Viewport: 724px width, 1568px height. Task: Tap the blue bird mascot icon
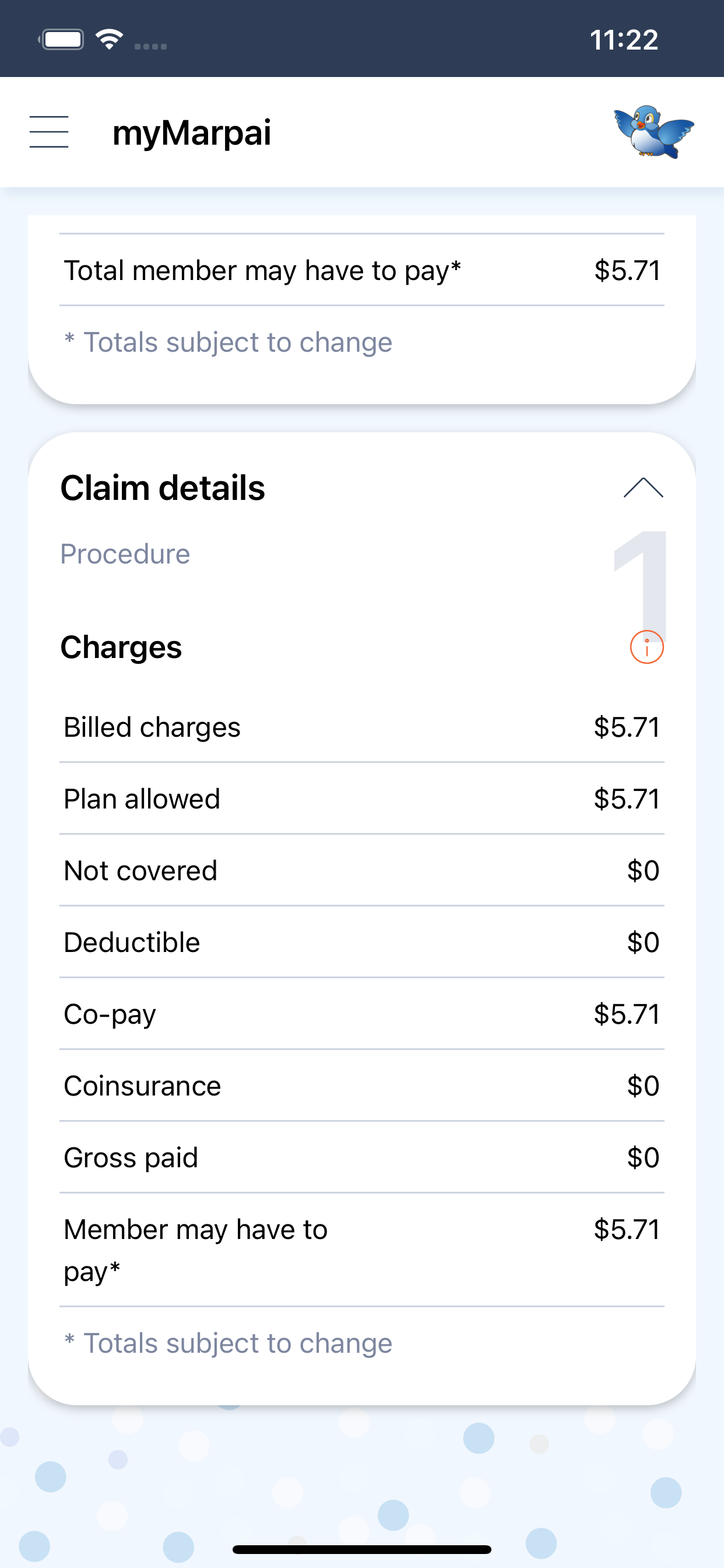[653, 131]
